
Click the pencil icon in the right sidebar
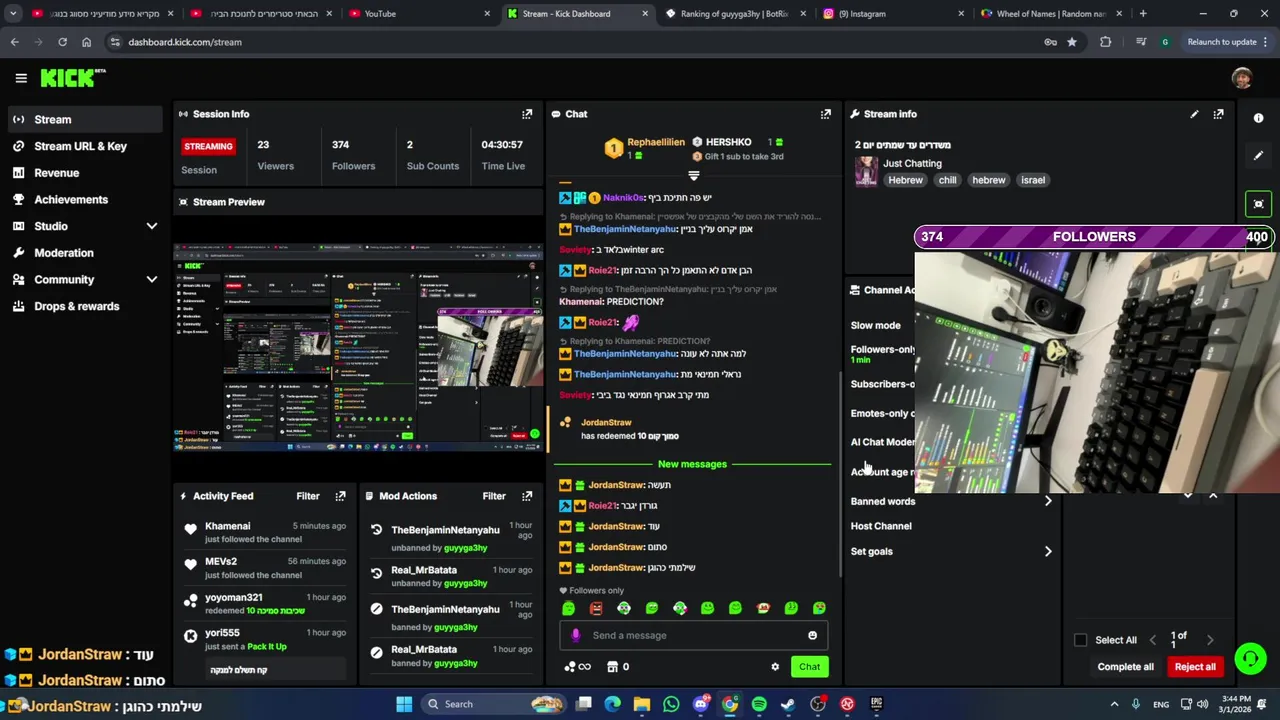(1258, 156)
